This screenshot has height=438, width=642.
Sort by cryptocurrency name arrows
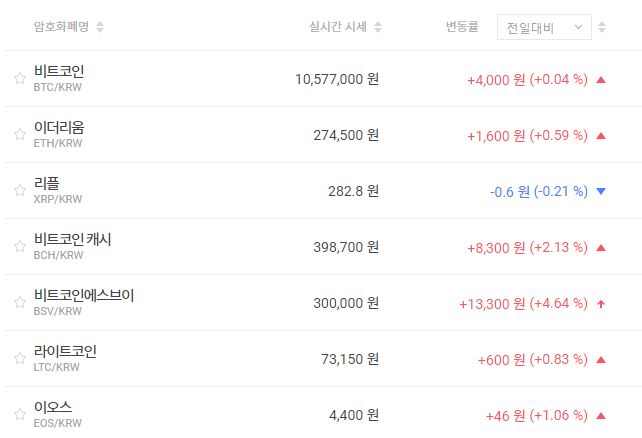pos(100,27)
